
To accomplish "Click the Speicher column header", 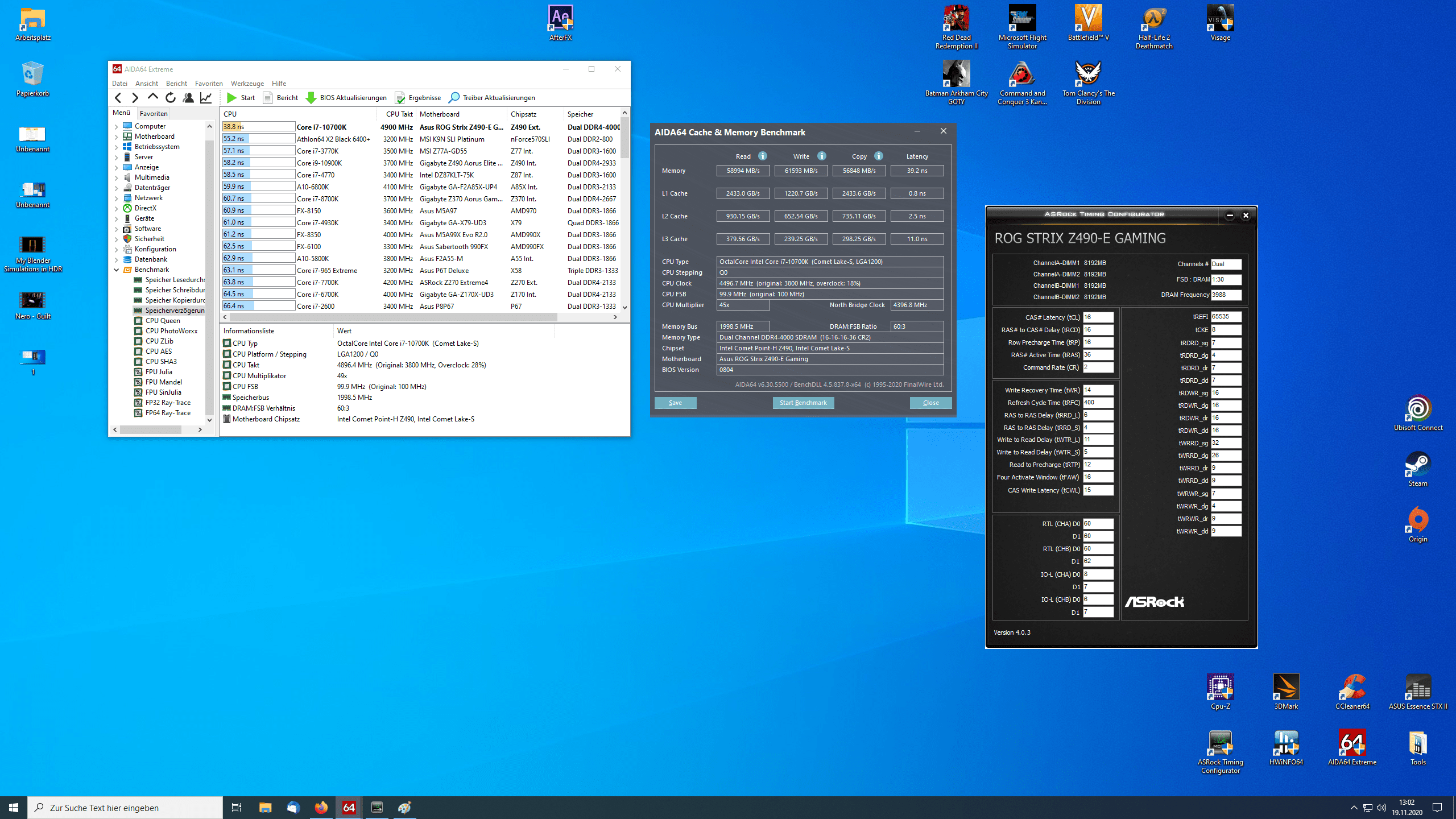I will pos(591,114).
